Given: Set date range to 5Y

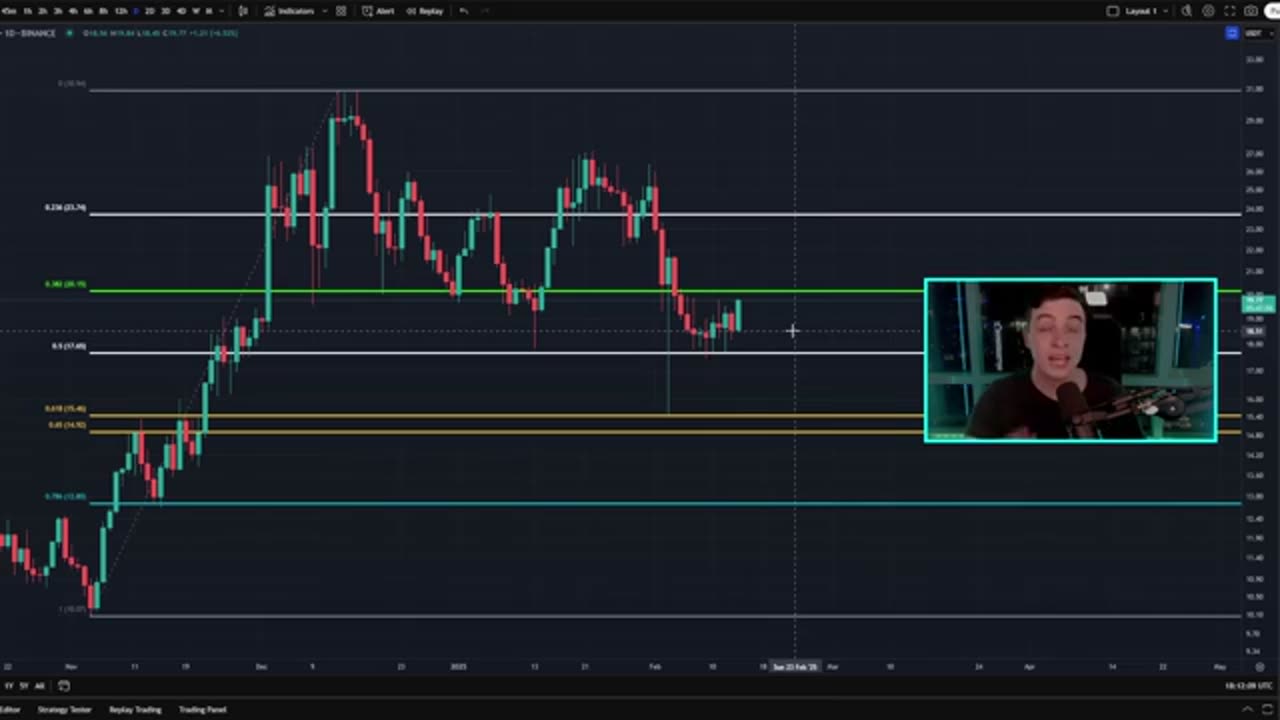Looking at the screenshot, I should click(24, 685).
